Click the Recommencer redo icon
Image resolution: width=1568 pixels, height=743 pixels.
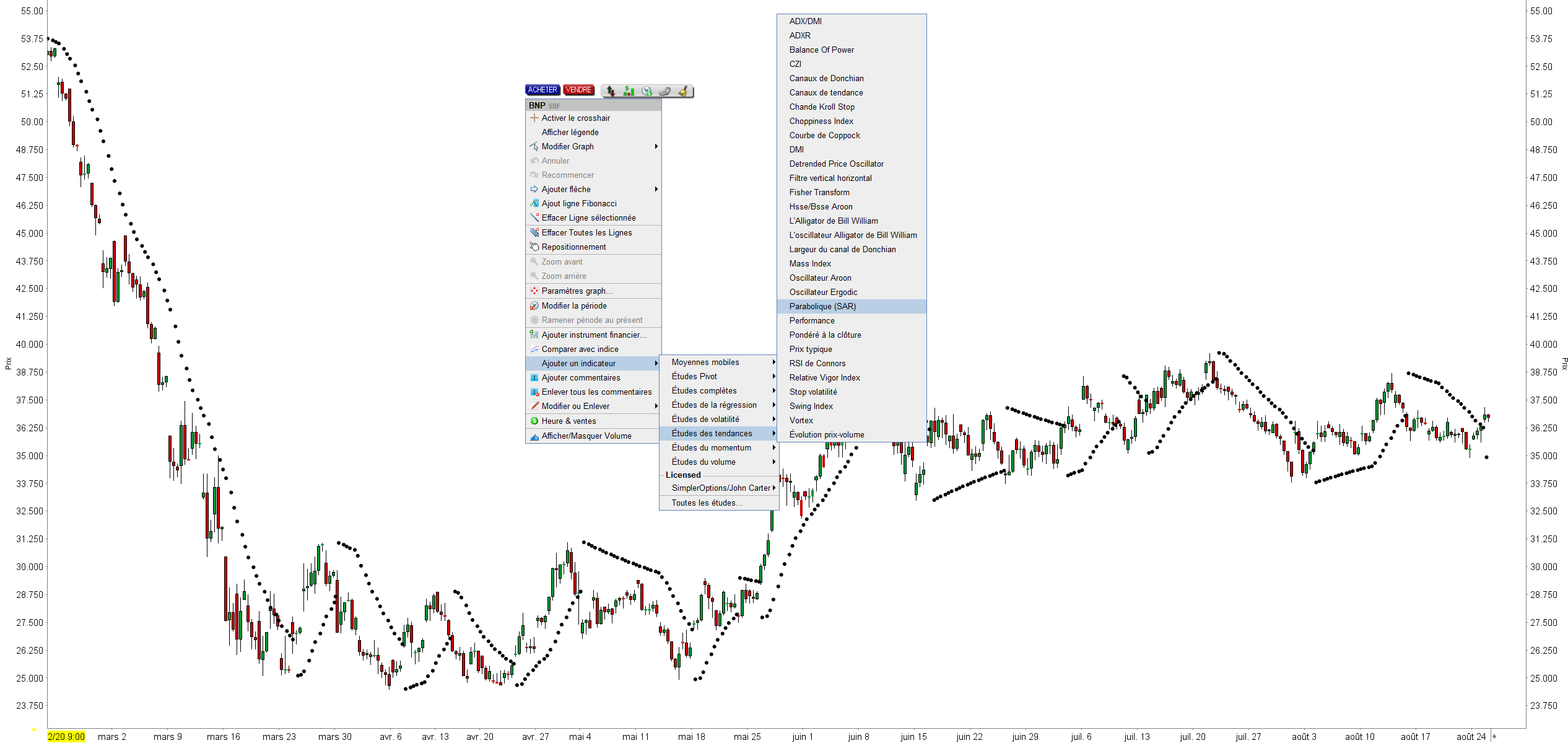[534, 175]
